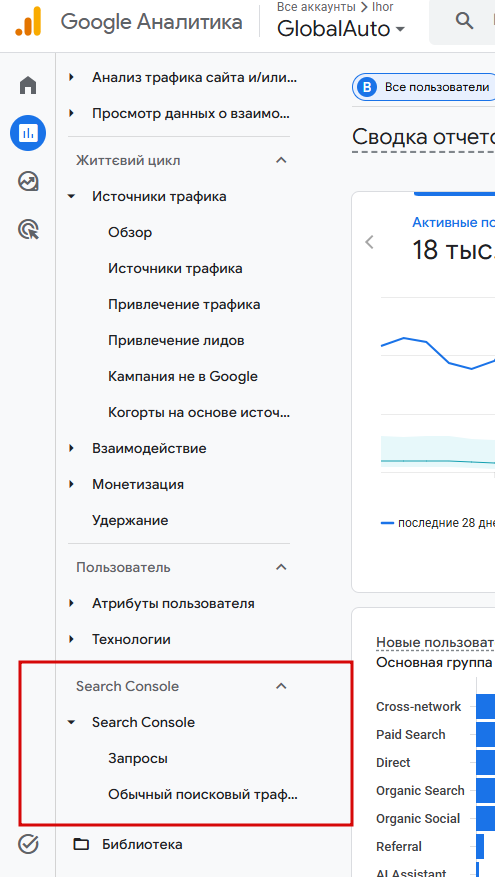This screenshot has height=877, width=495.
Task: Click the Admin checkmark icon at bottom
Action: point(28,844)
